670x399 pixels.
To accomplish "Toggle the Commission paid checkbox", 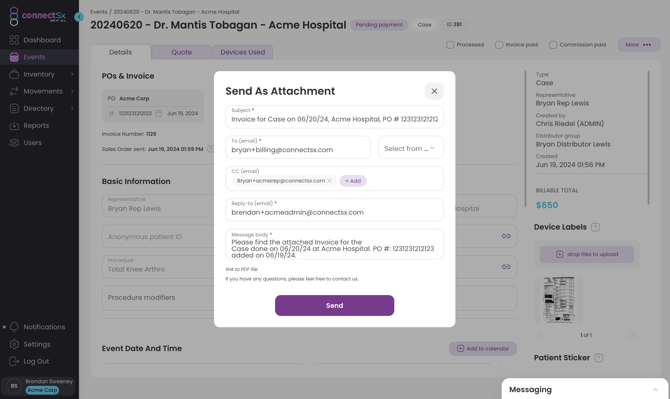I will 553,45.
